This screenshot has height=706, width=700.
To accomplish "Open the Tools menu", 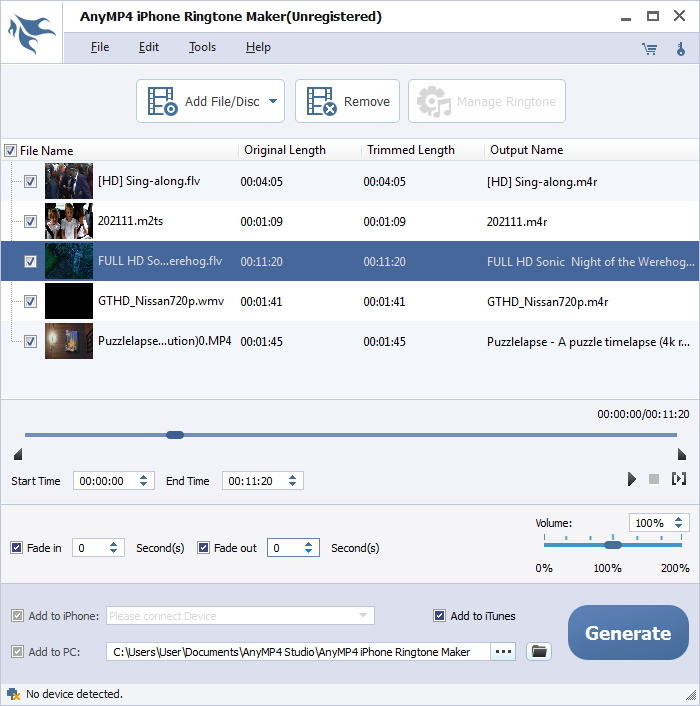I will click(x=202, y=47).
